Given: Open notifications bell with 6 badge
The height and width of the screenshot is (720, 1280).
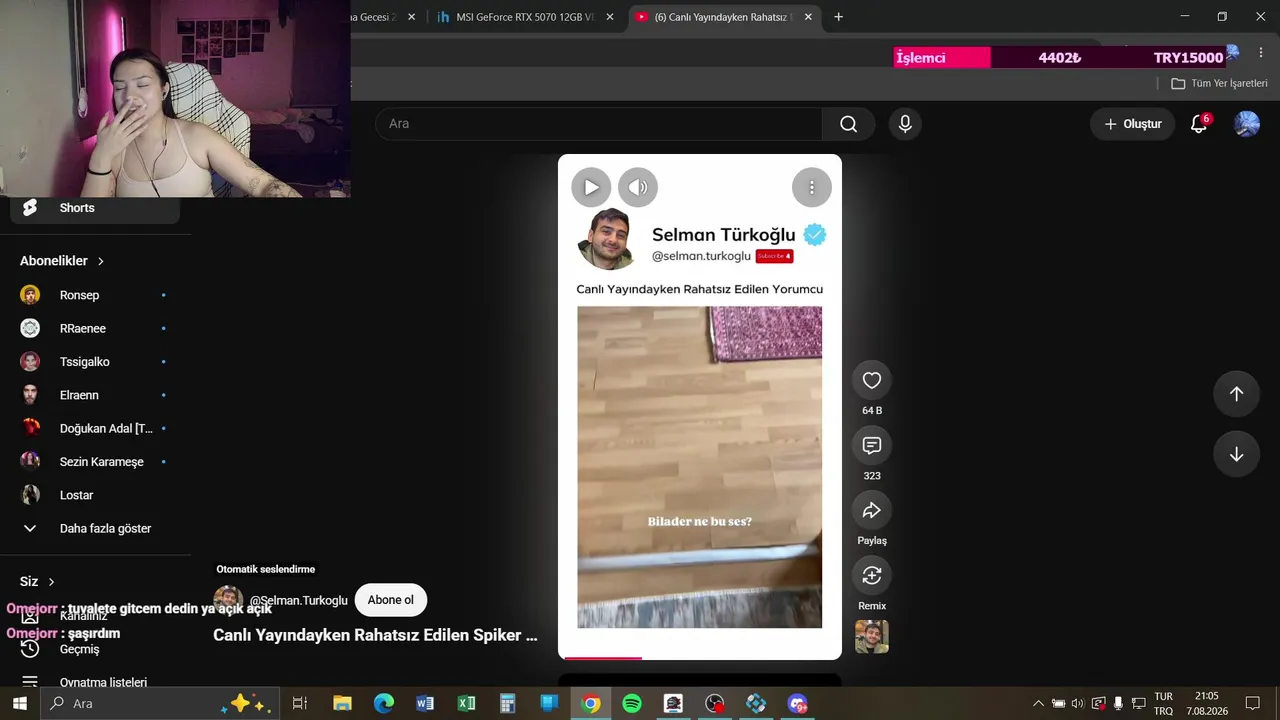Looking at the screenshot, I should pyautogui.click(x=1198, y=124).
